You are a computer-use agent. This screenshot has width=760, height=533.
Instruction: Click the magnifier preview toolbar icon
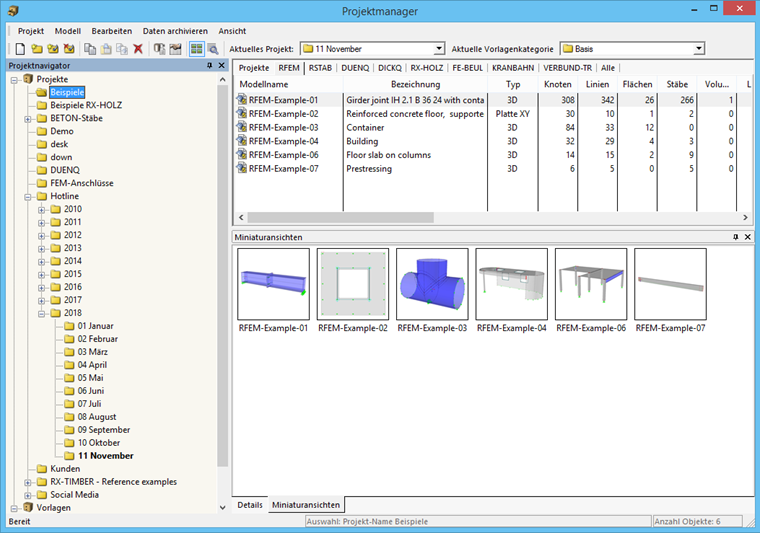tap(212, 49)
